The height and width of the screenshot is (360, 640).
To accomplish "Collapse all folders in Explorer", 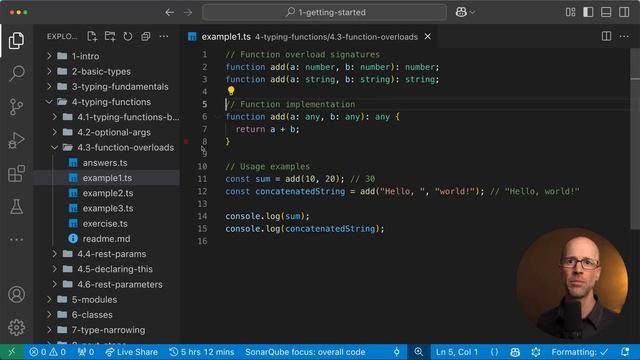I will pos(146,36).
